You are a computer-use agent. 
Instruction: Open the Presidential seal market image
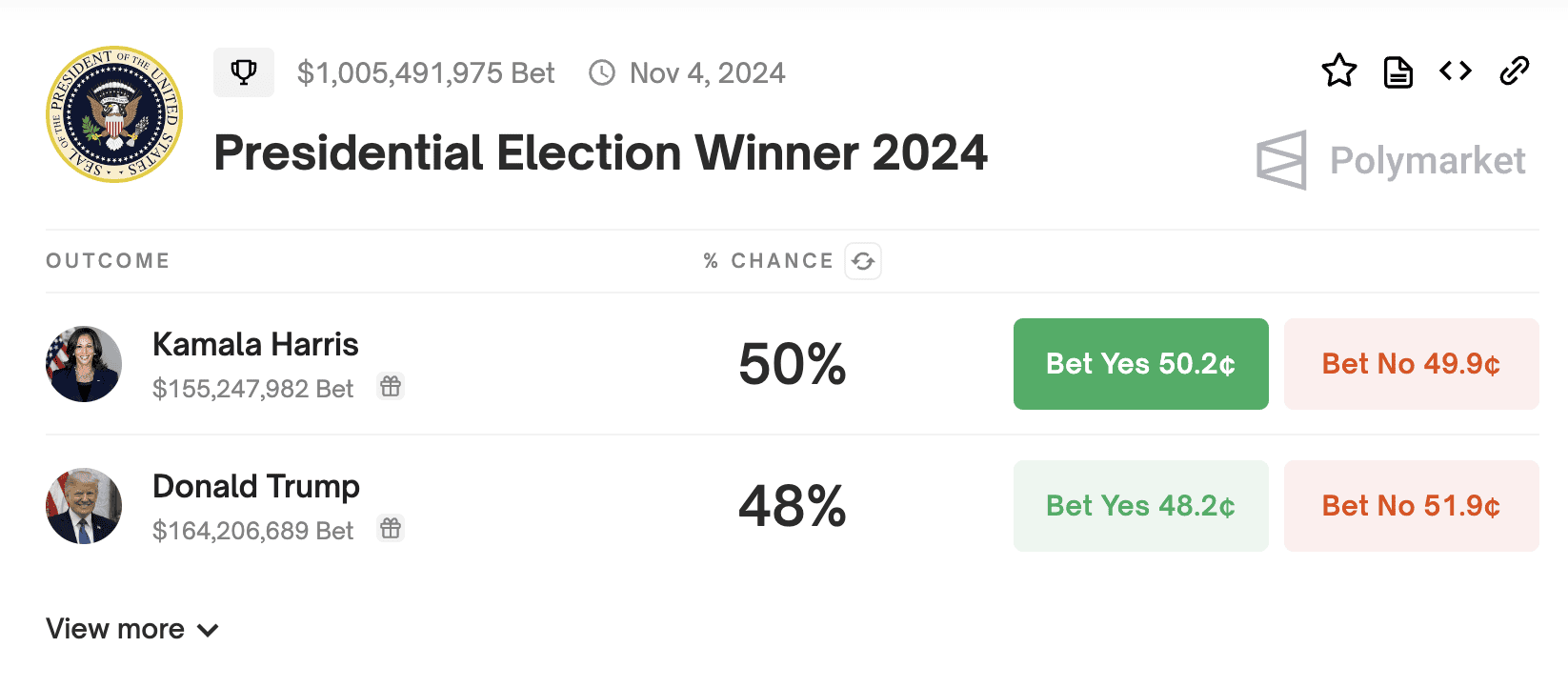coord(114,114)
